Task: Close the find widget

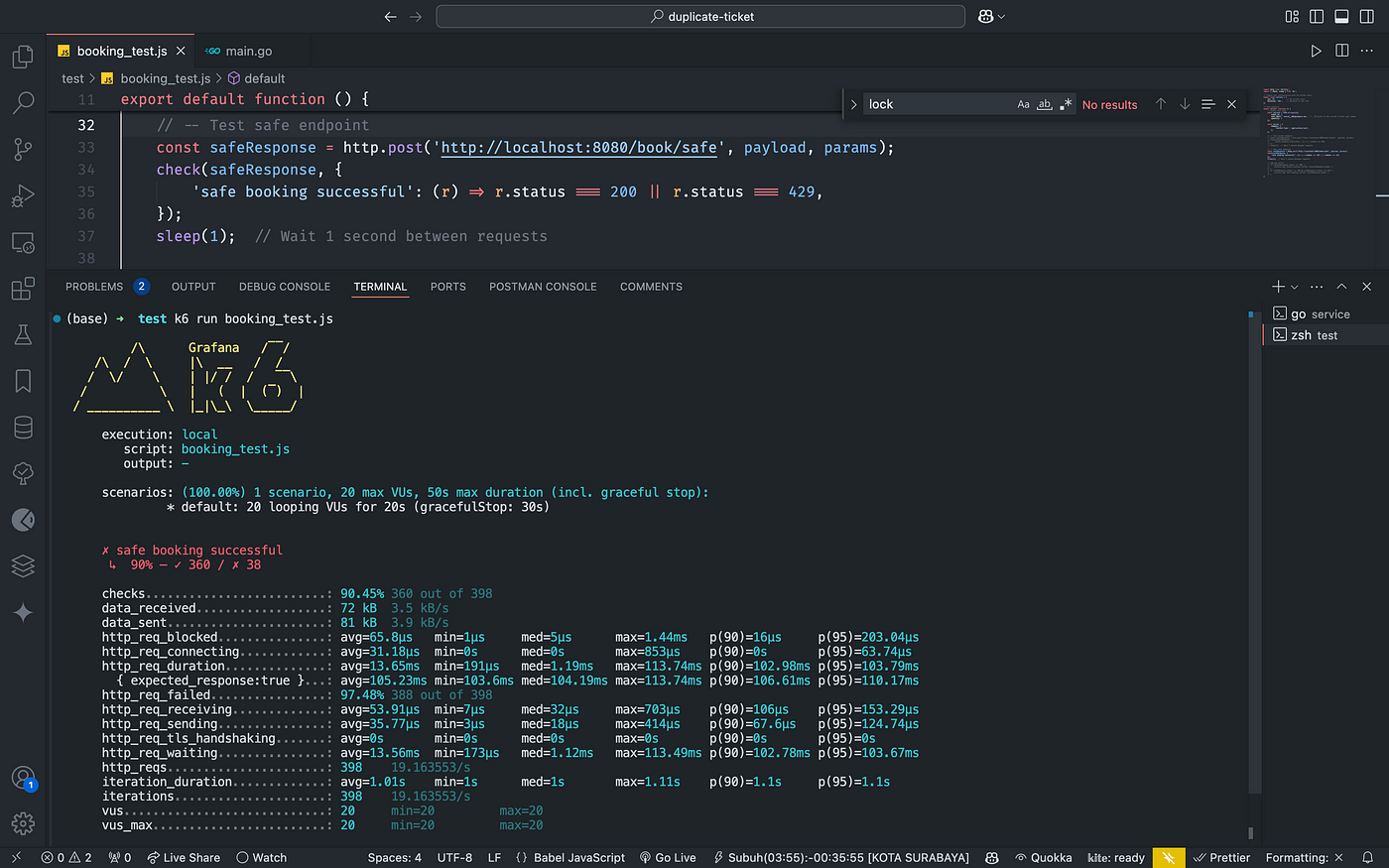Action: [1231, 104]
